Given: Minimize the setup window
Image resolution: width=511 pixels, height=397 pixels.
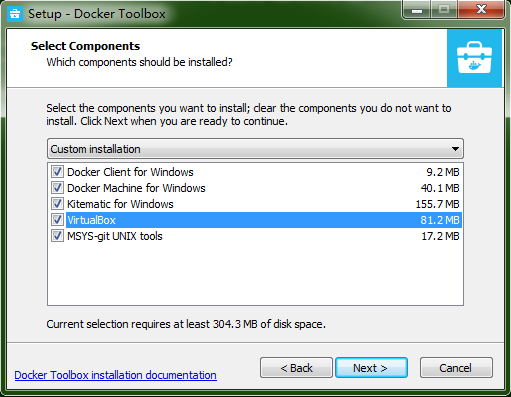Looking at the screenshot, I should point(417,10).
